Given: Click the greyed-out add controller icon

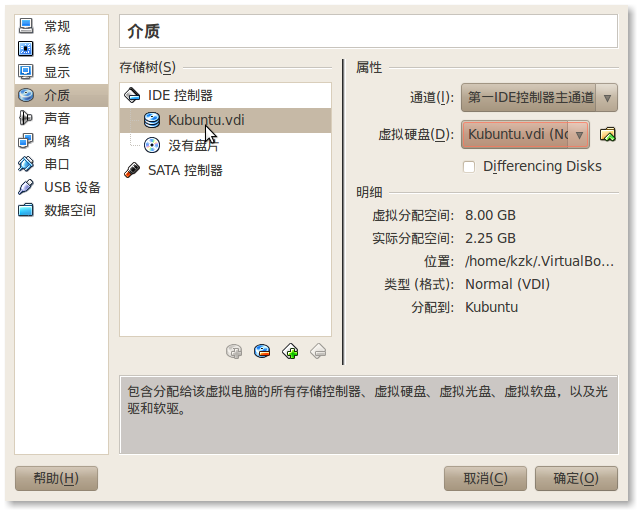Looking at the screenshot, I should tap(234, 352).
